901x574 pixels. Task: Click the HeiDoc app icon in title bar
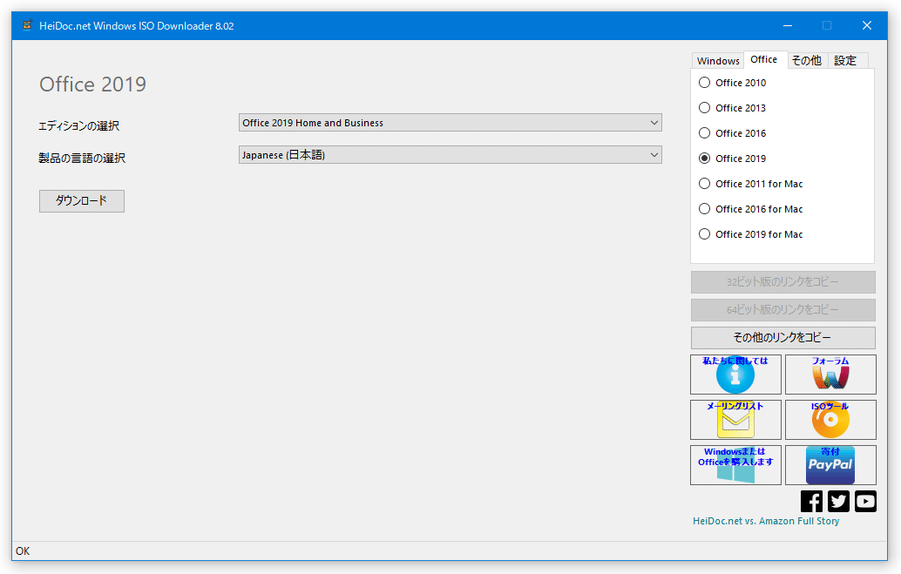(26, 25)
